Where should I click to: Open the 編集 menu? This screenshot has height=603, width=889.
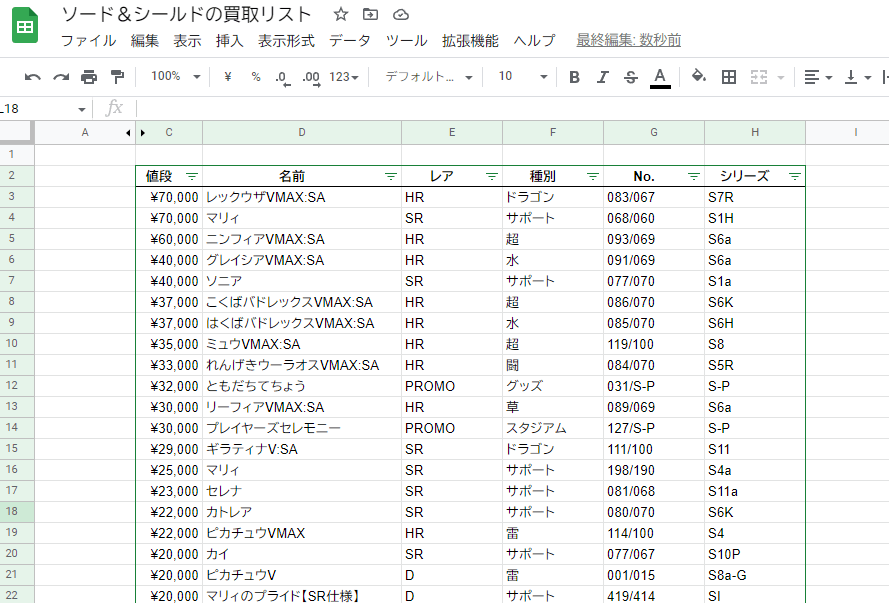[145, 41]
